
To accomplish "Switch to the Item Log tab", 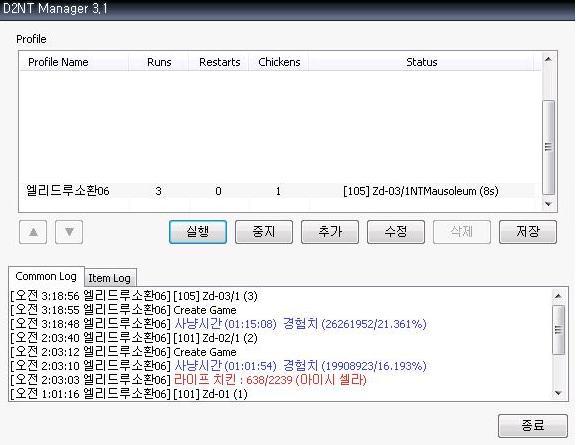I will click(x=110, y=278).
